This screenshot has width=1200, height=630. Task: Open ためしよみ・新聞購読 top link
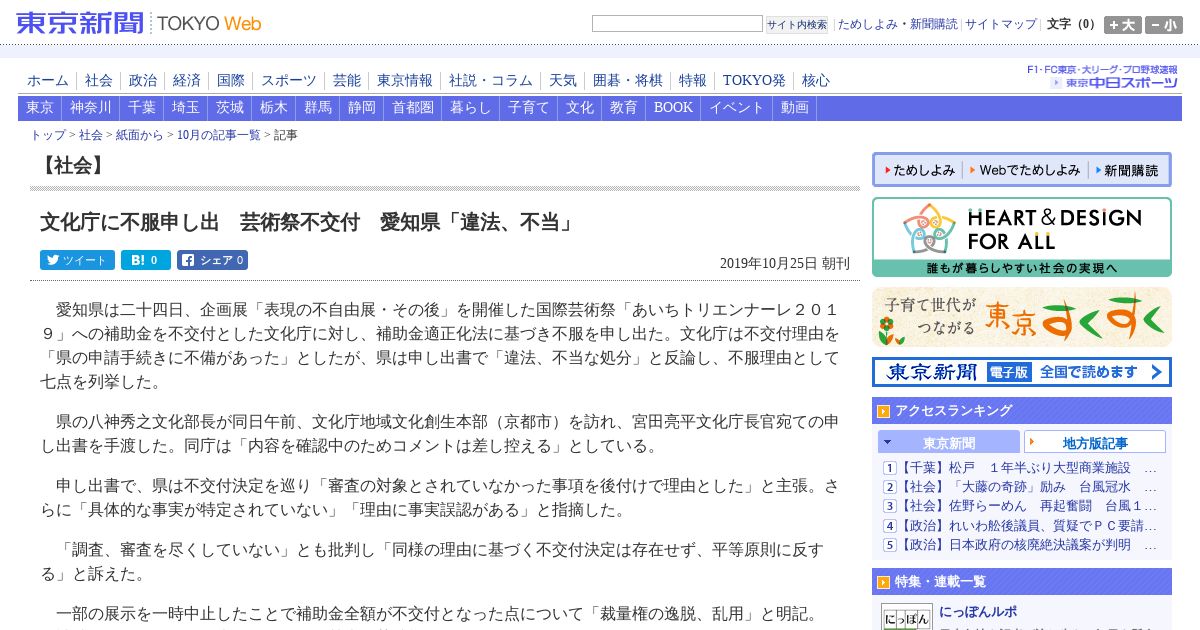click(x=897, y=24)
